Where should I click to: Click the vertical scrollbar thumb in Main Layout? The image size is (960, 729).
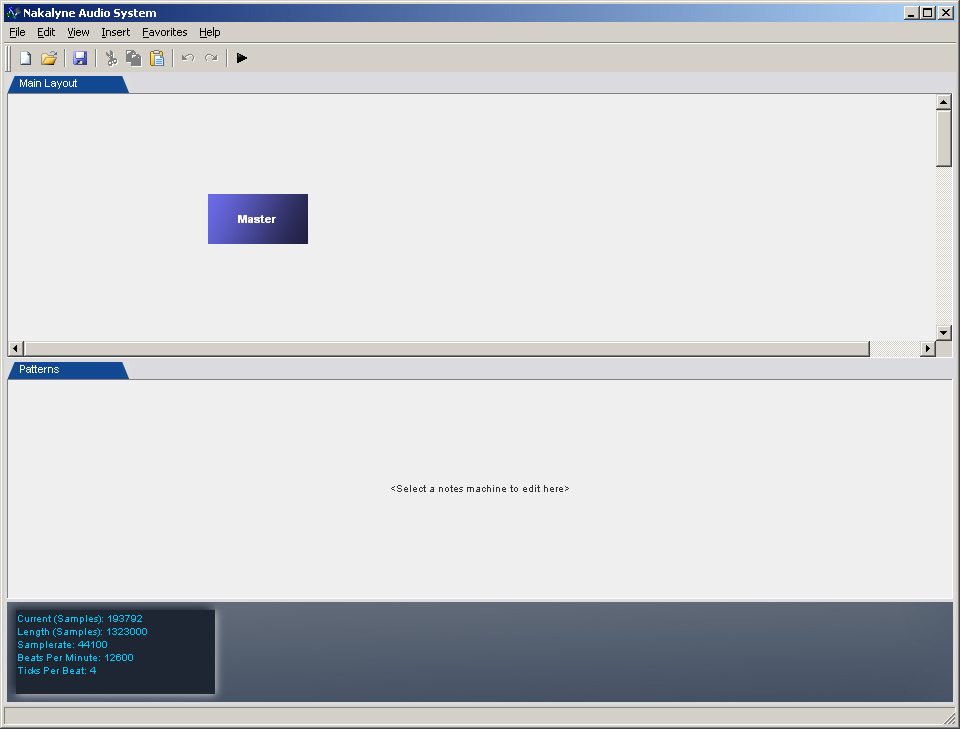[x=943, y=138]
